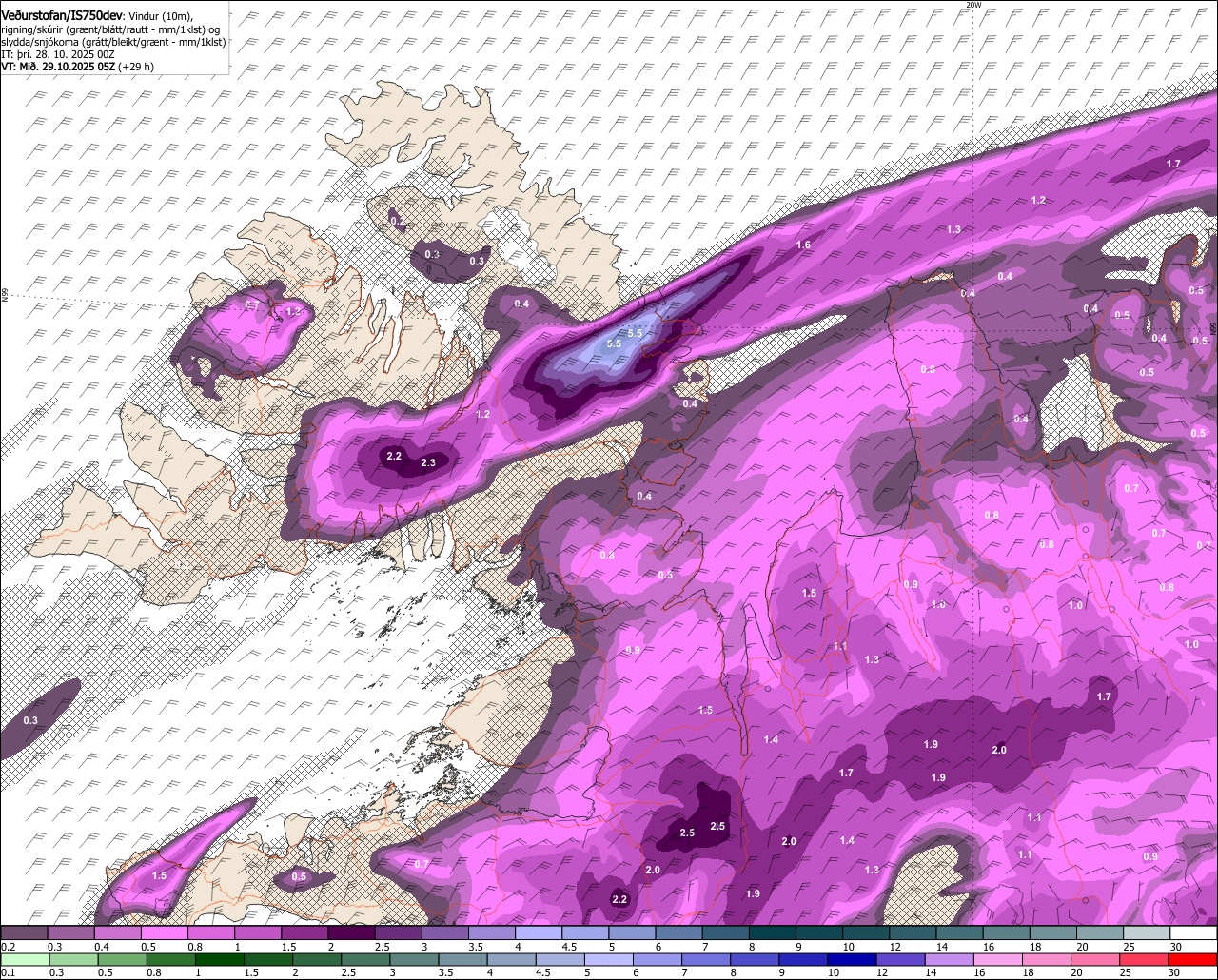Select white upper legend swatch after 30
The width and height of the screenshot is (1218, 980).
coord(1194,932)
